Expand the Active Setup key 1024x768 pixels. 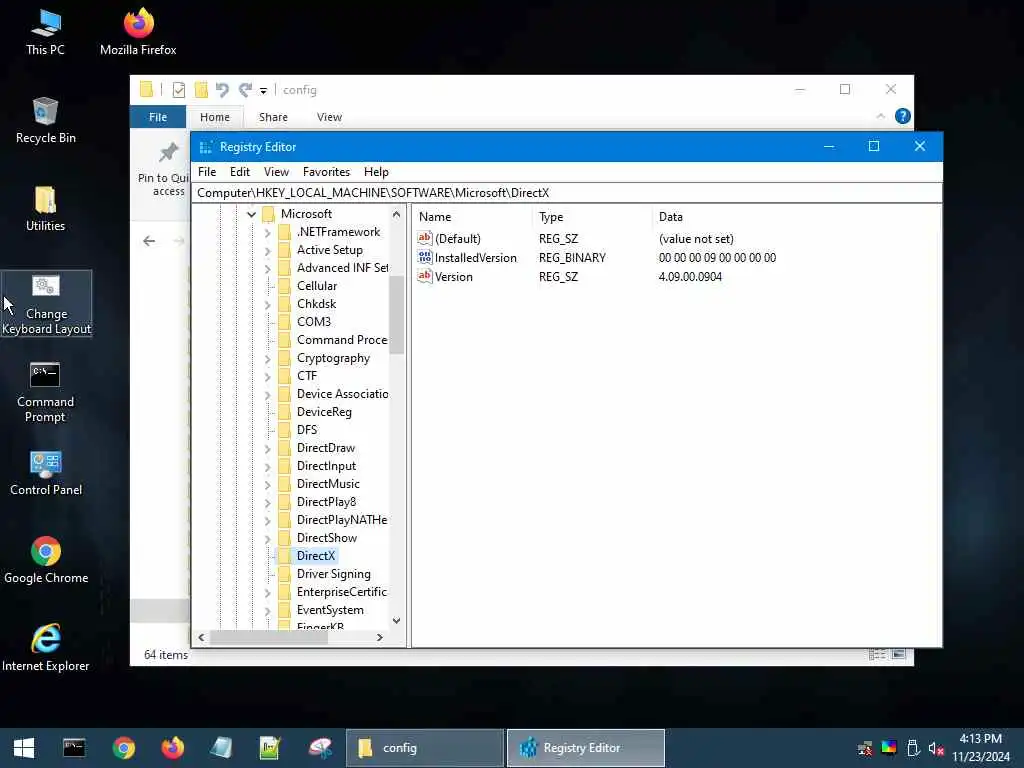pyautogui.click(x=267, y=250)
